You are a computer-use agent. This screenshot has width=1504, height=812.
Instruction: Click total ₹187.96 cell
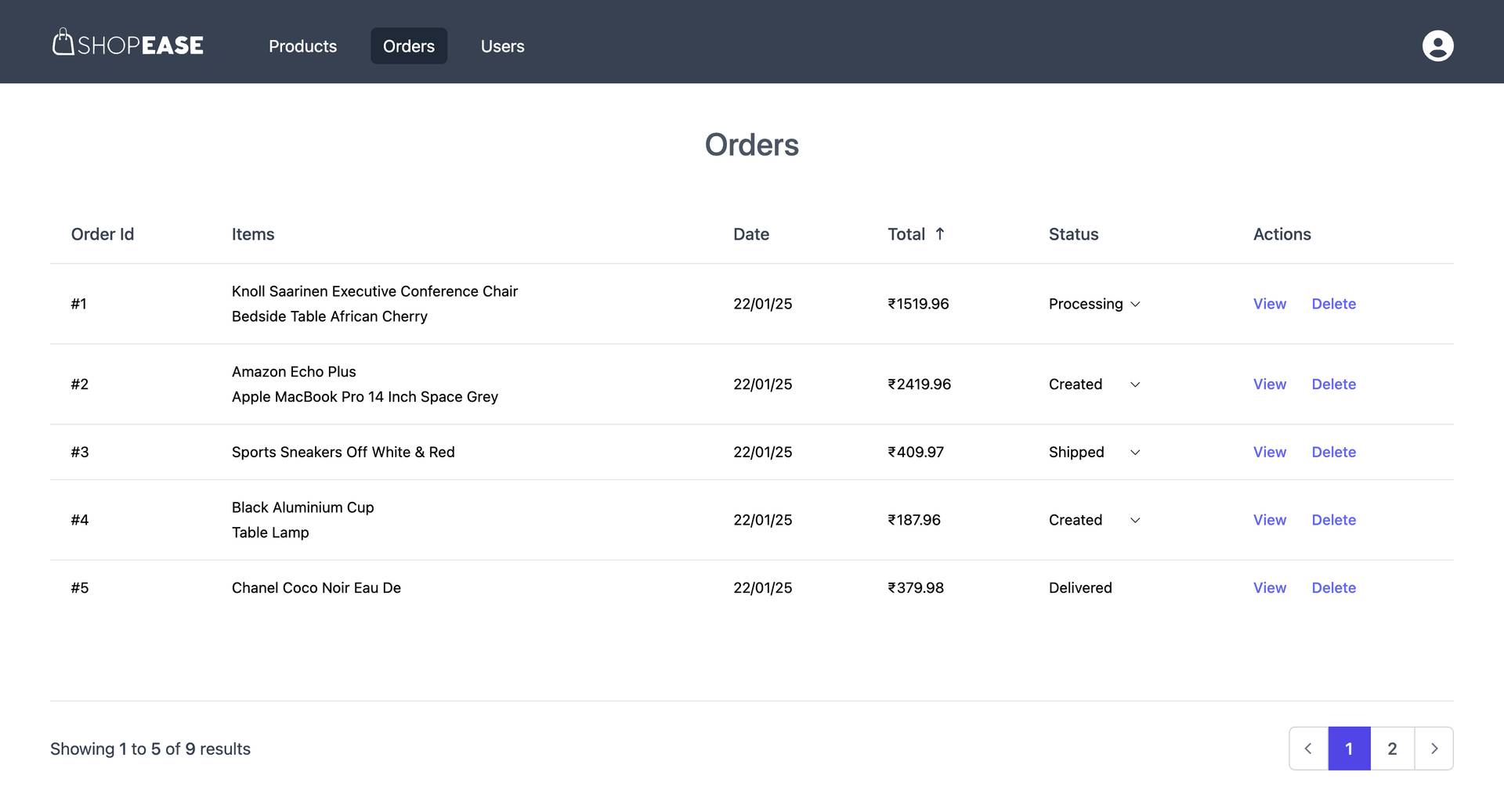coord(914,520)
